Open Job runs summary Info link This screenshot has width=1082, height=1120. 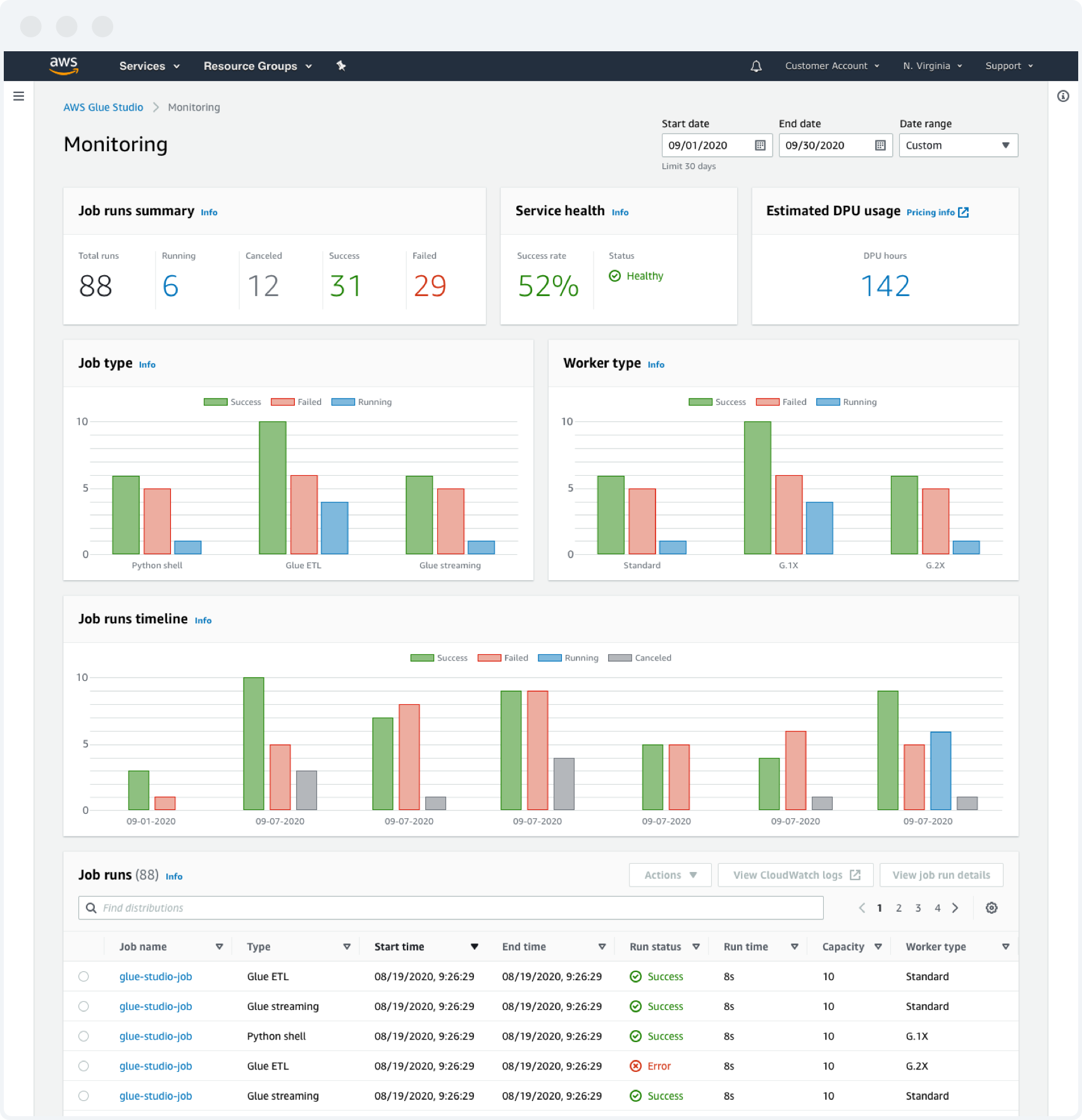(x=209, y=213)
